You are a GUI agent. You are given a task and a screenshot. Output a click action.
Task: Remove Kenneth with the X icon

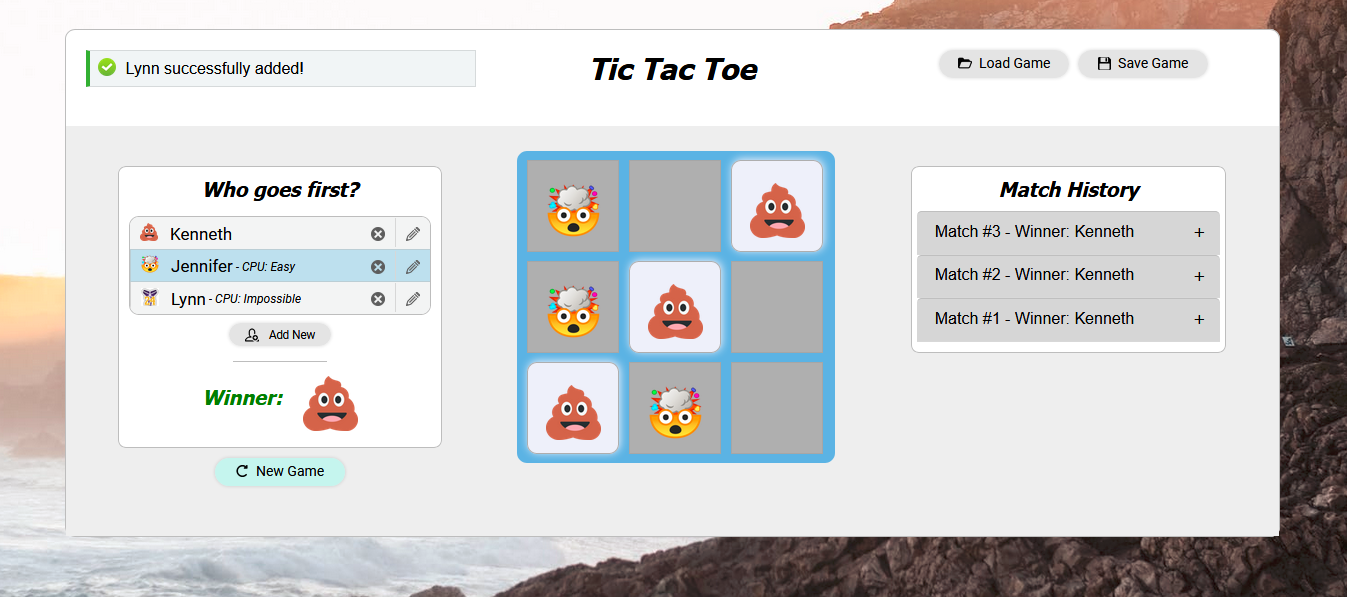coord(378,234)
